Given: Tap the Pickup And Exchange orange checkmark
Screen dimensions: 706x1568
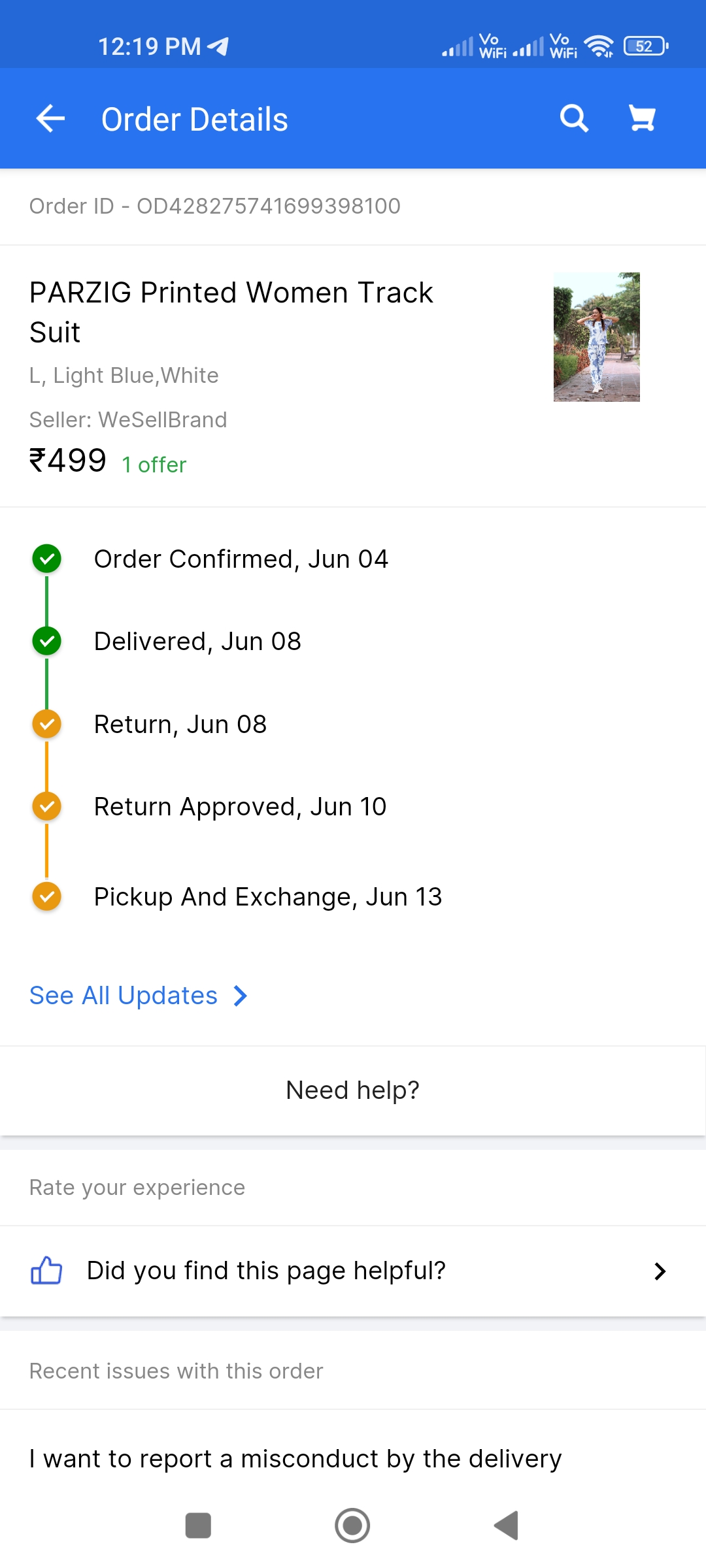Looking at the screenshot, I should click(47, 896).
